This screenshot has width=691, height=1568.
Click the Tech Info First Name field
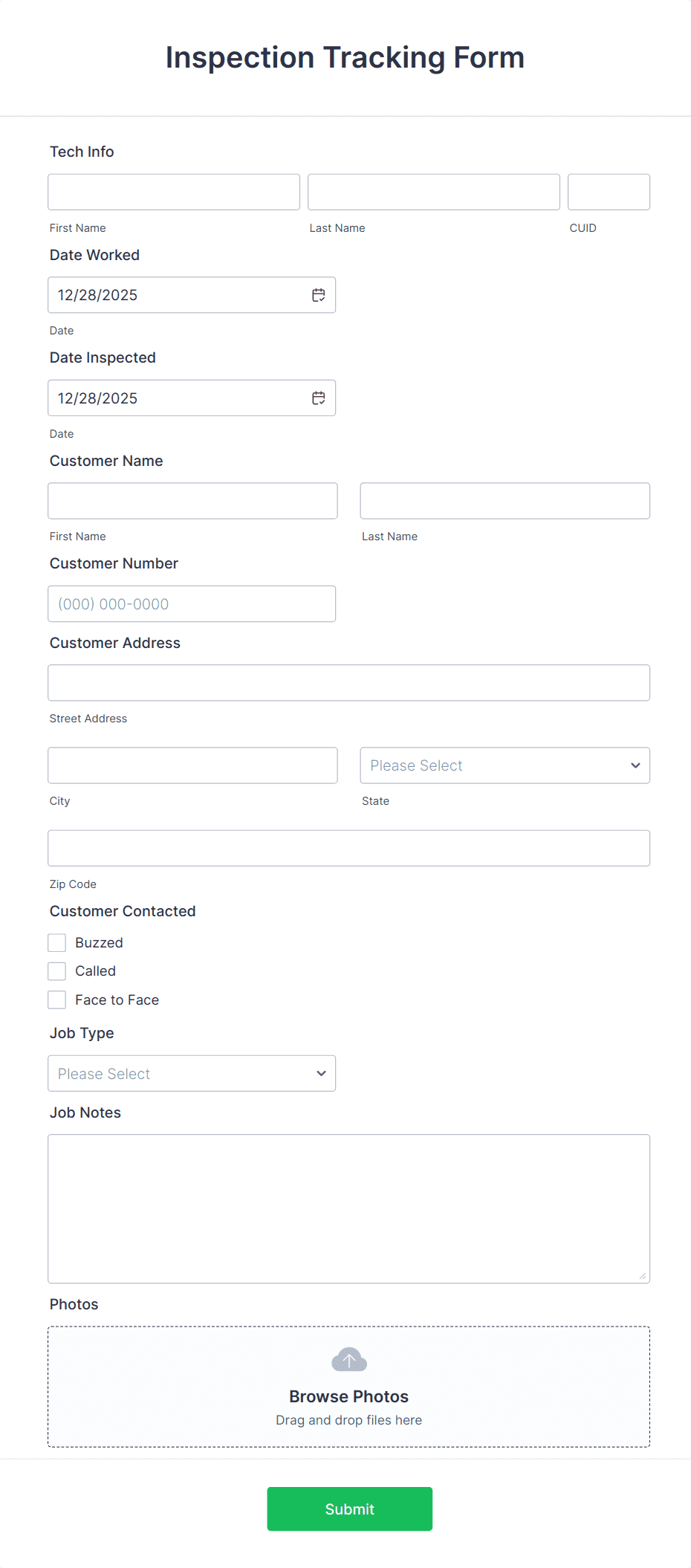(x=173, y=191)
